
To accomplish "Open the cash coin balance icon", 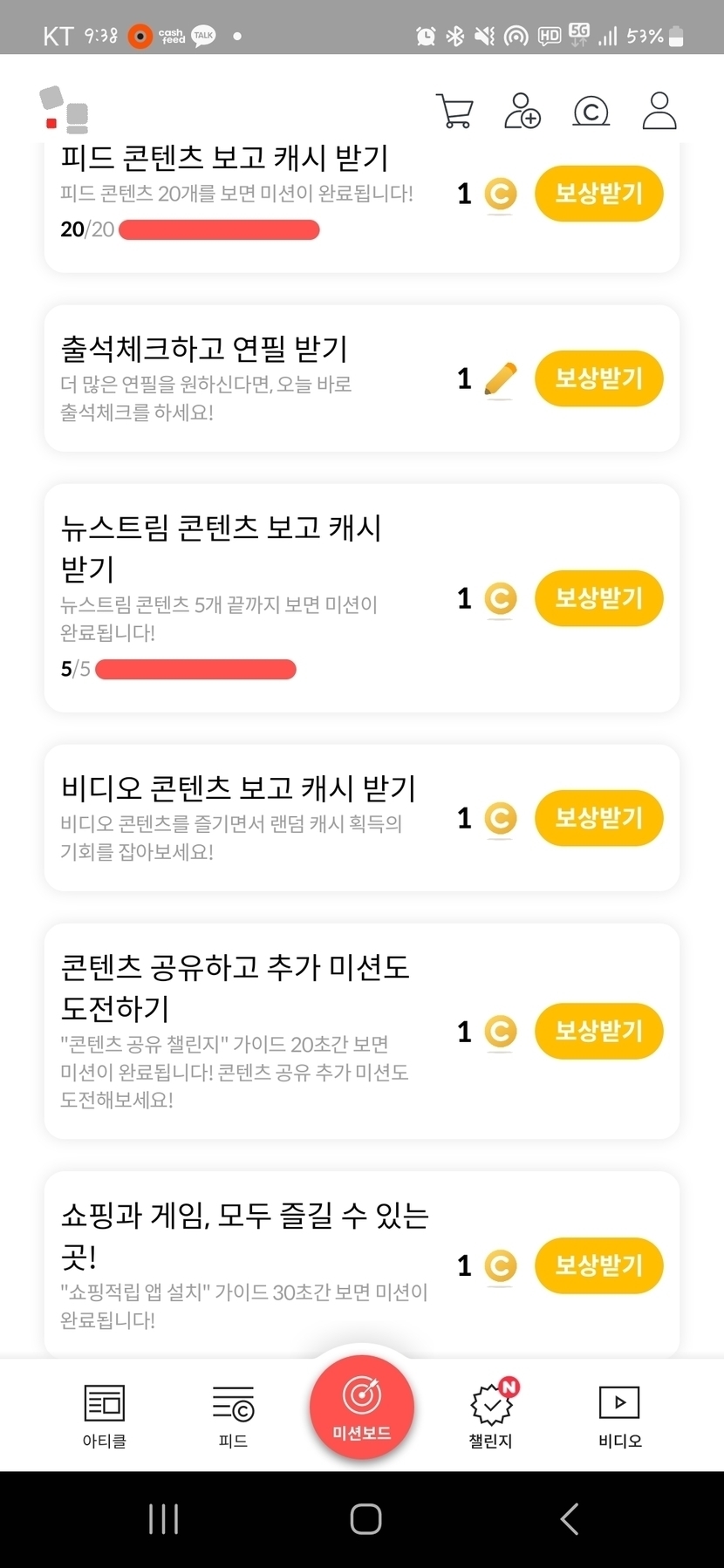I will click(591, 112).
